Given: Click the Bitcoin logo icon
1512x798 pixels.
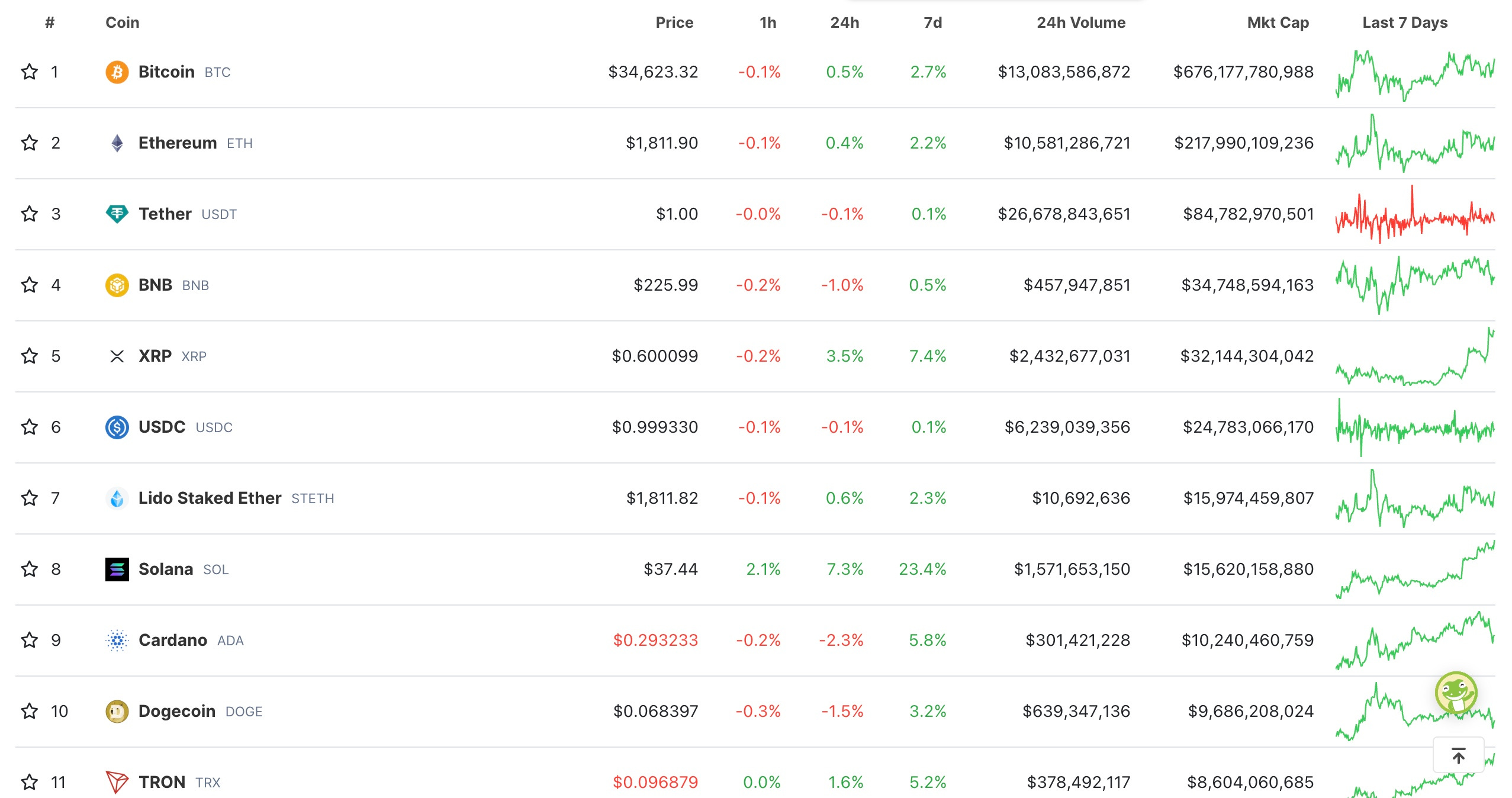Looking at the screenshot, I should click(x=117, y=72).
